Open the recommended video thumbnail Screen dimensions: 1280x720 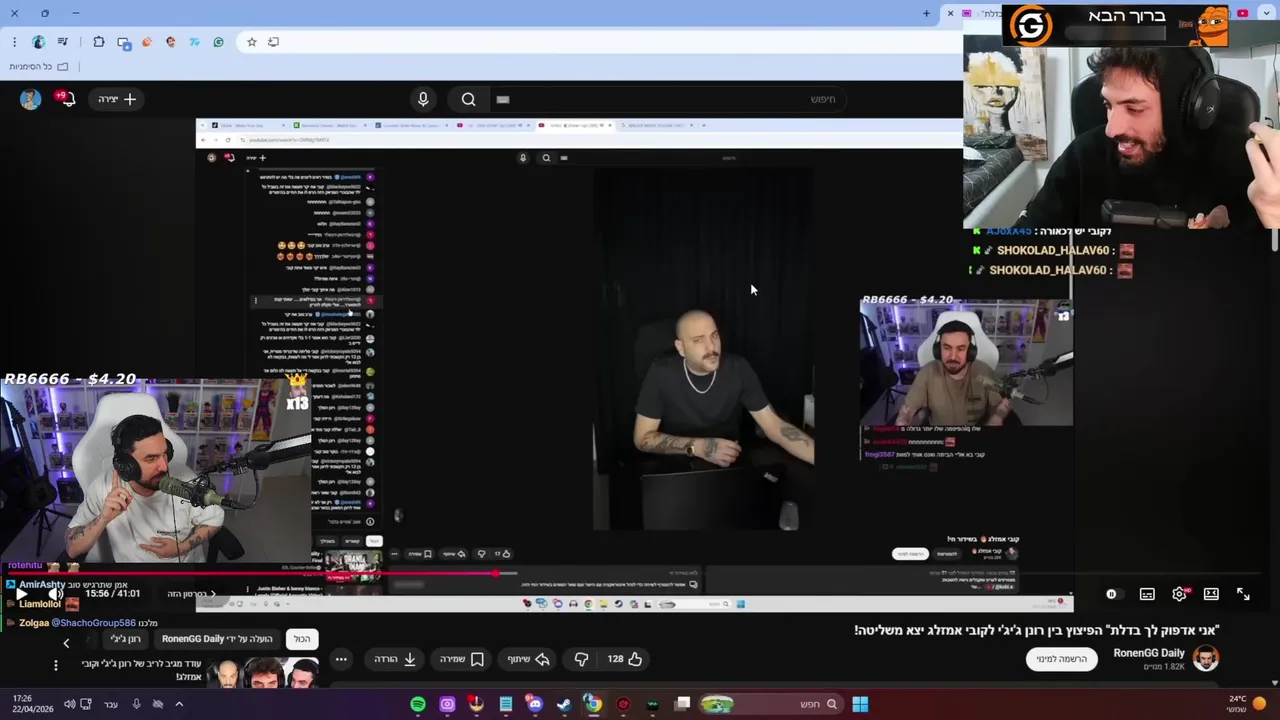point(263,674)
